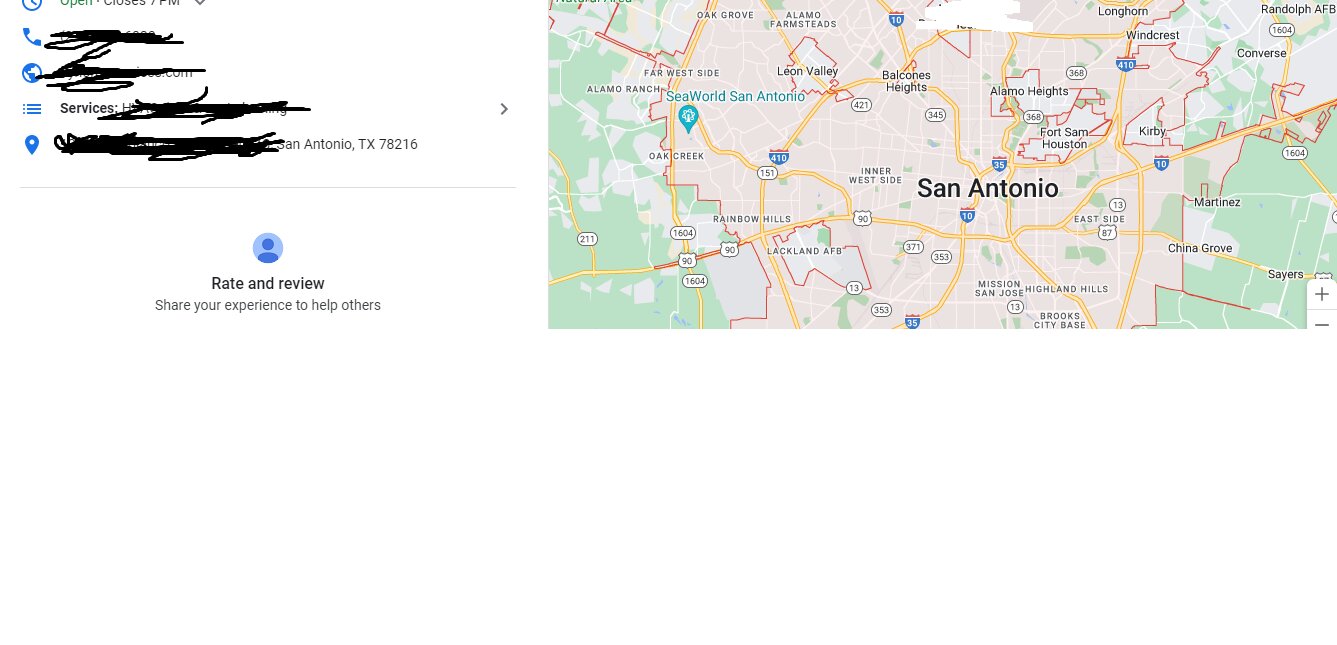Click the Mission San Jose map label

coord(1000,289)
